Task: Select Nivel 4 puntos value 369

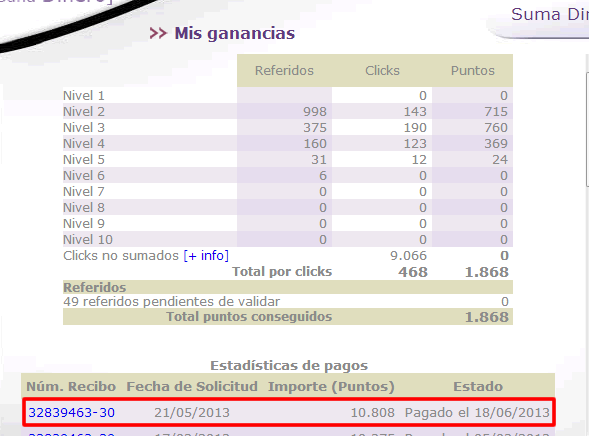Action: (496, 143)
